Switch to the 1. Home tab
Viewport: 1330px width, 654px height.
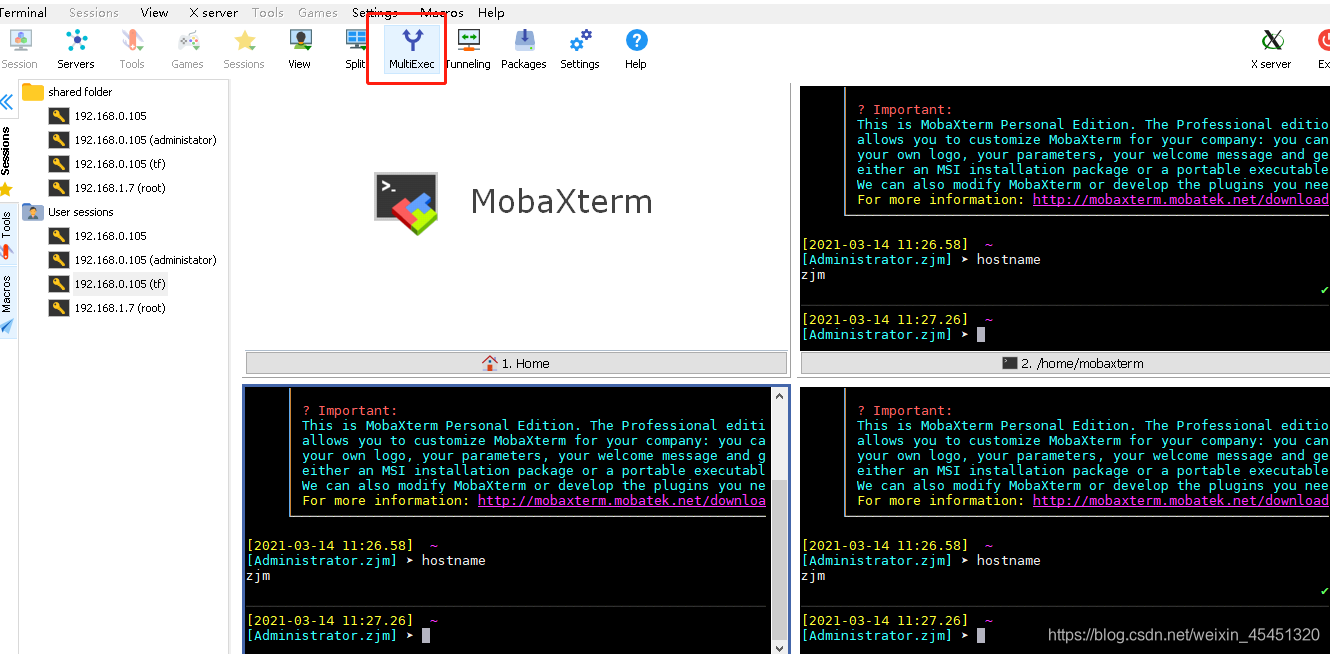click(x=516, y=363)
